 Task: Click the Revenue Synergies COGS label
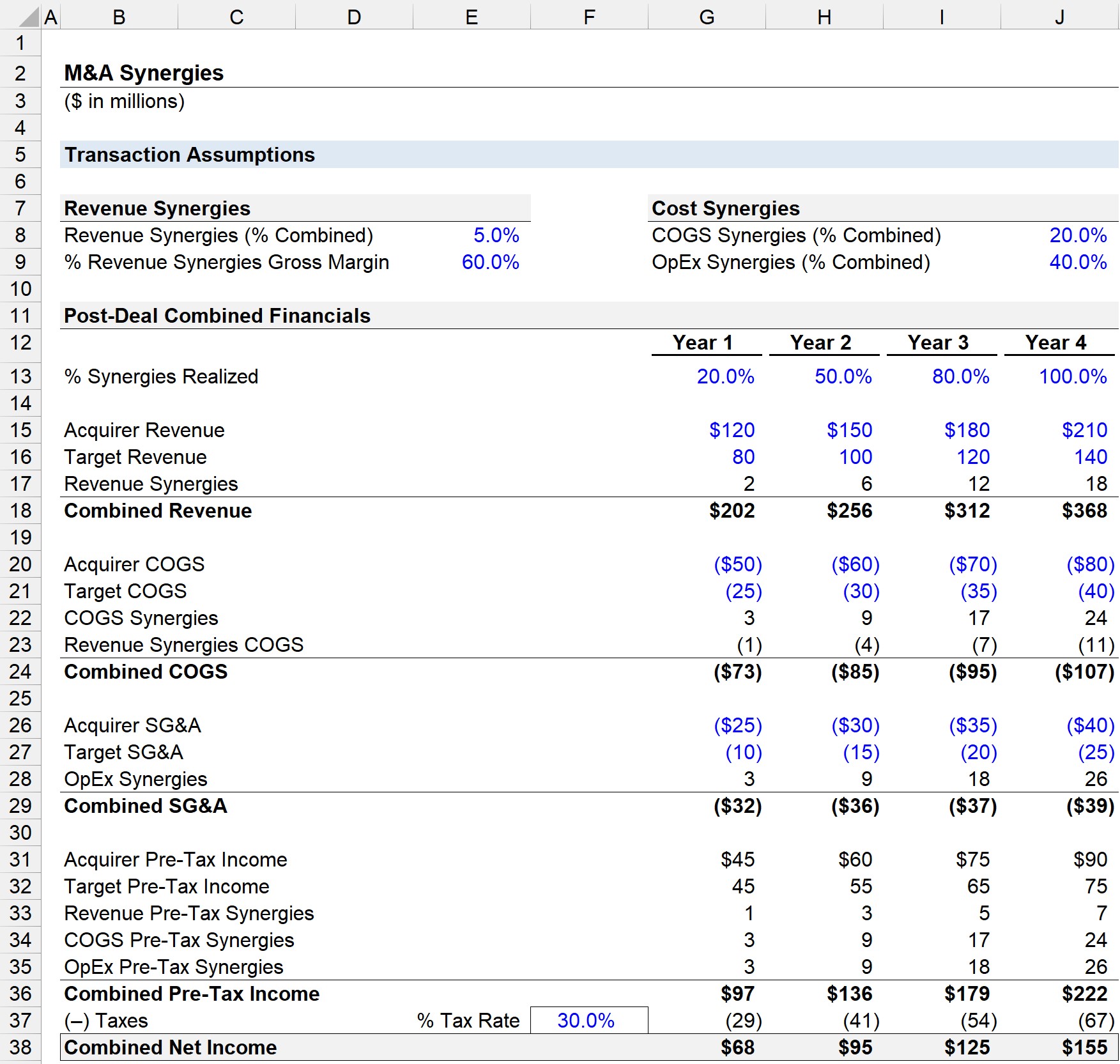click(x=184, y=645)
